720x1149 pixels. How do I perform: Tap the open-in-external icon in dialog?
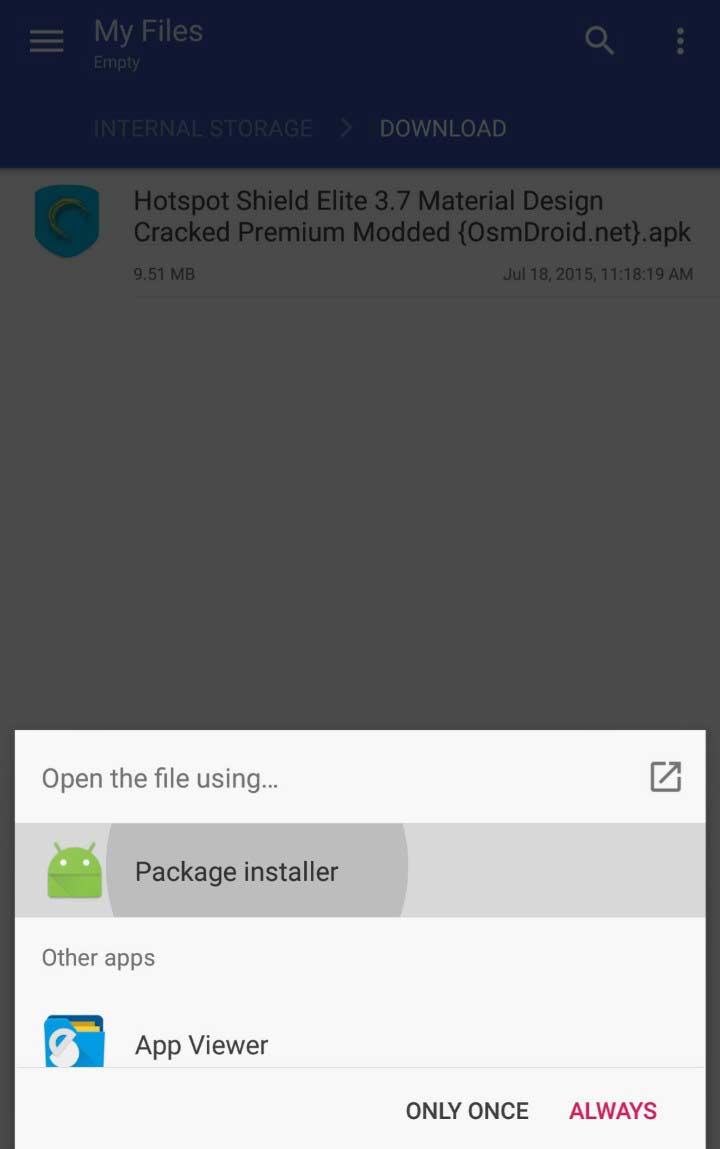click(666, 777)
